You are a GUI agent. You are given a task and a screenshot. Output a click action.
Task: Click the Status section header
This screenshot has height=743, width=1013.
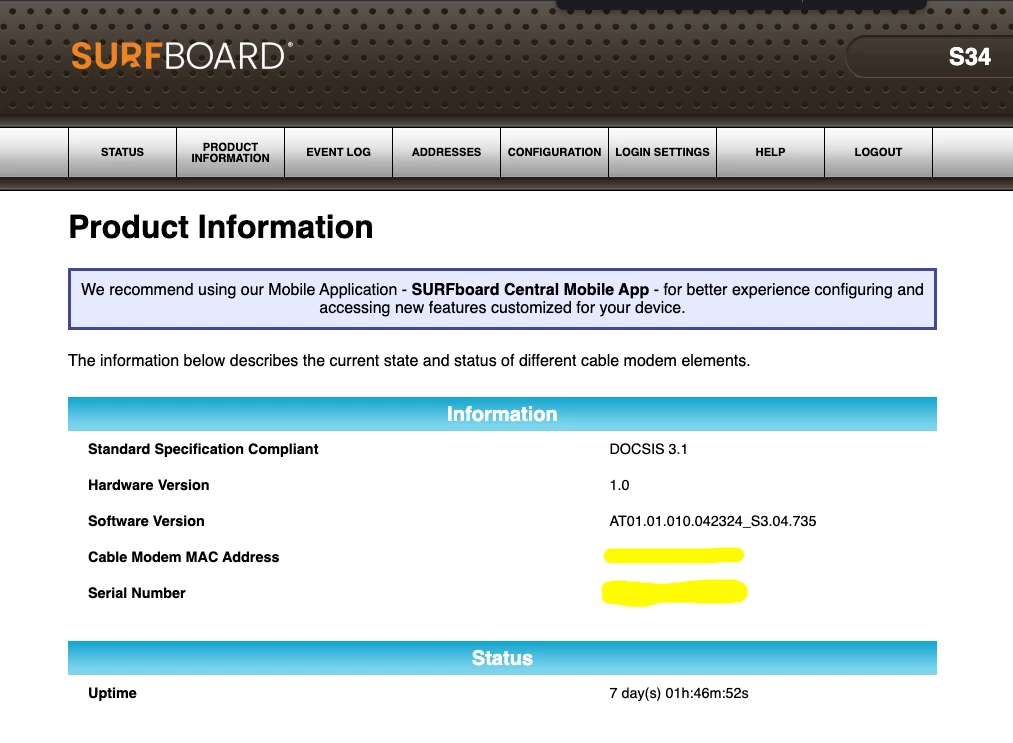[502, 658]
